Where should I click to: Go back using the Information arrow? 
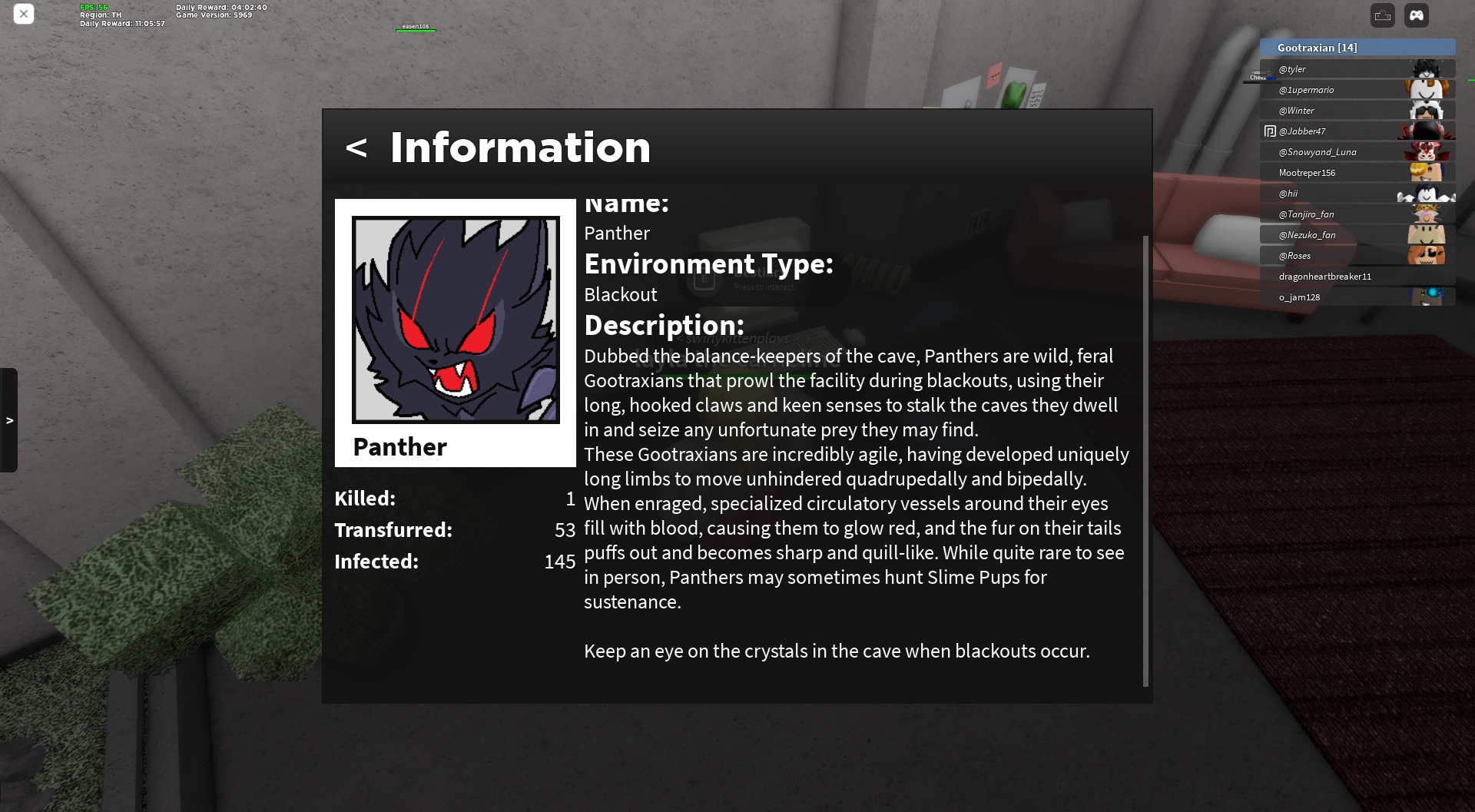tap(356, 147)
